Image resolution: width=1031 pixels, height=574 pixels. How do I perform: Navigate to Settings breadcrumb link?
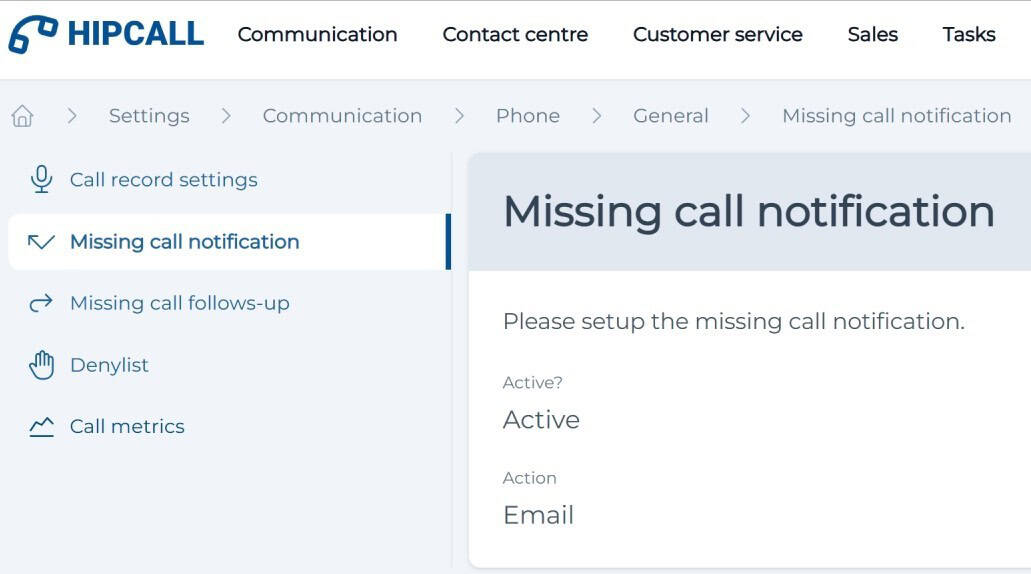149,116
